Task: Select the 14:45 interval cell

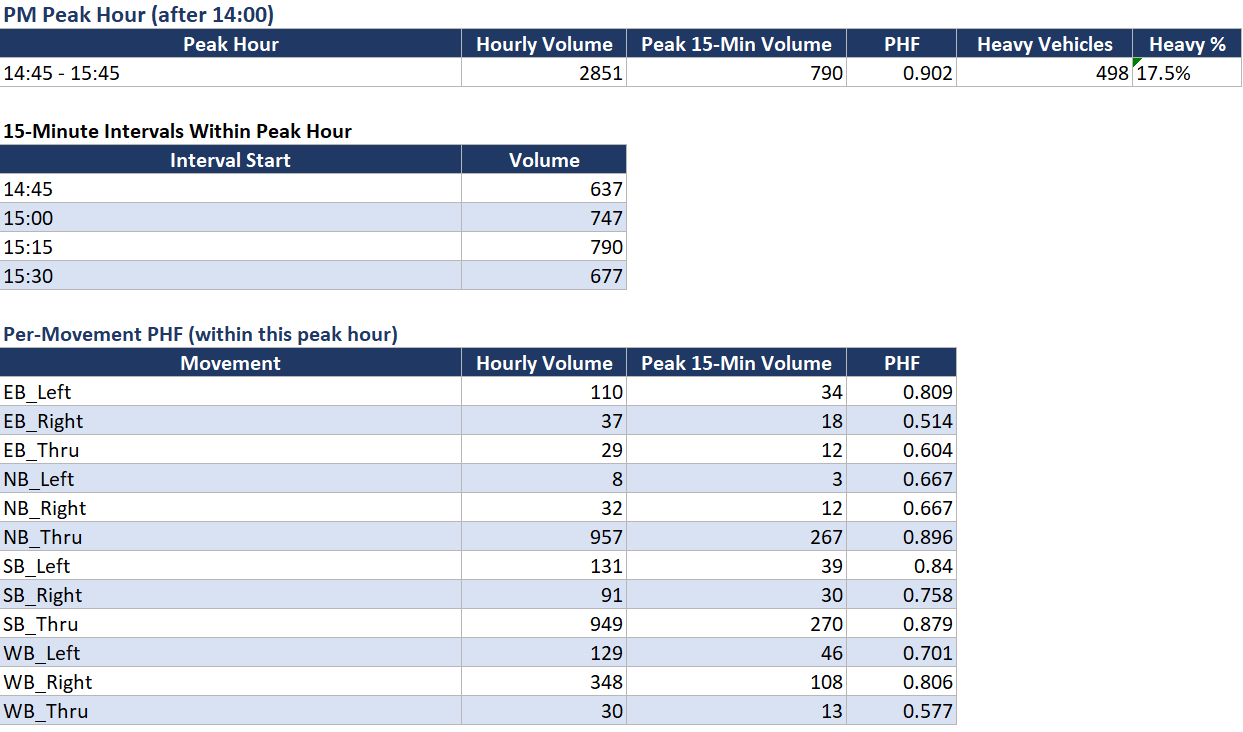Action: point(231,189)
